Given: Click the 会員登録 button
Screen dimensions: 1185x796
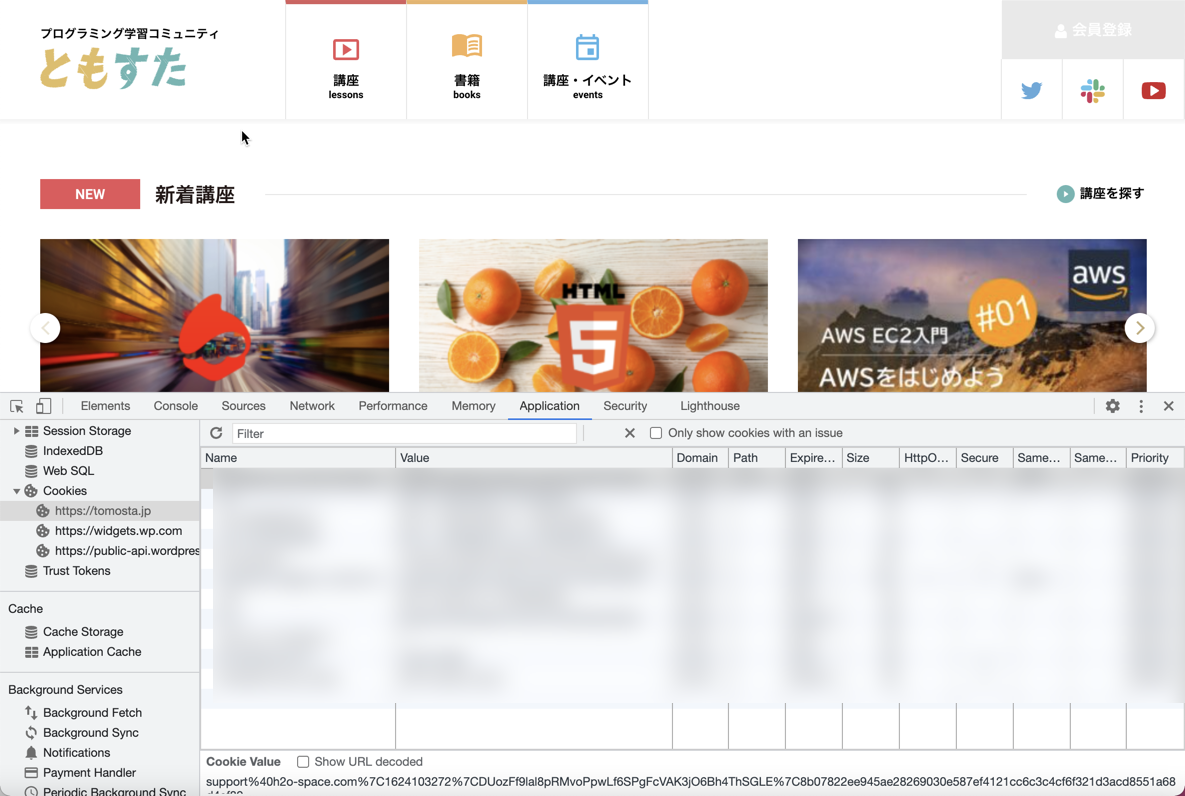Looking at the screenshot, I should 1092,30.
